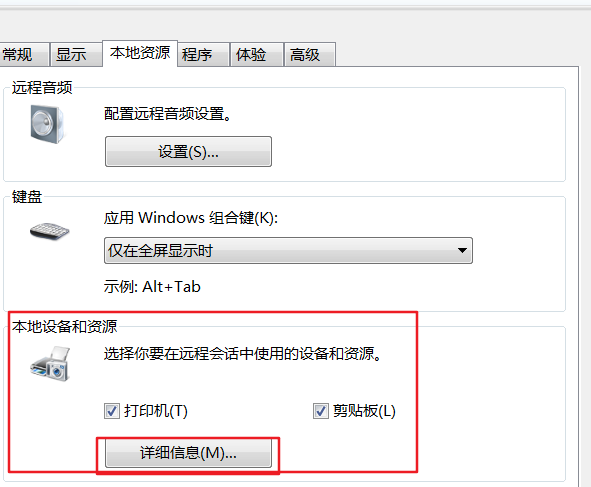591x487 pixels.
Task: Click the 远程音频 group title
Action: click(42, 87)
